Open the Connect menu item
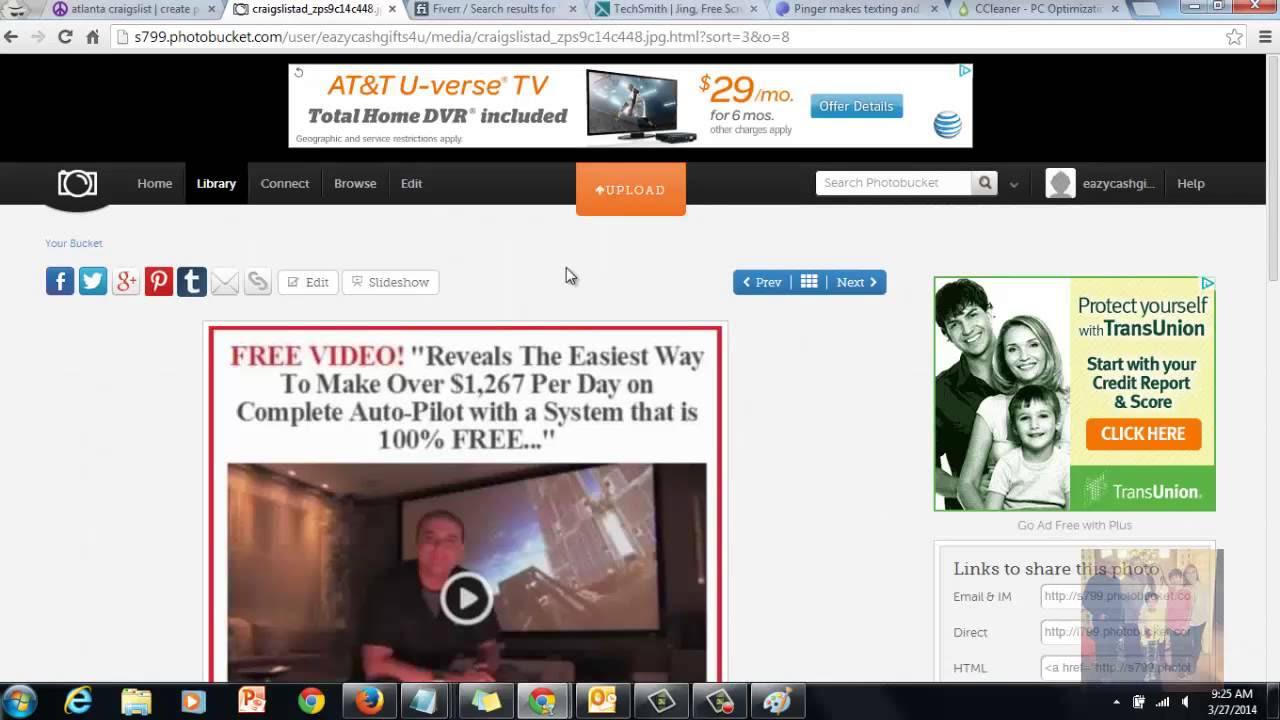The height and width of the screenshot is (720, 1280). tap(285, 183)
